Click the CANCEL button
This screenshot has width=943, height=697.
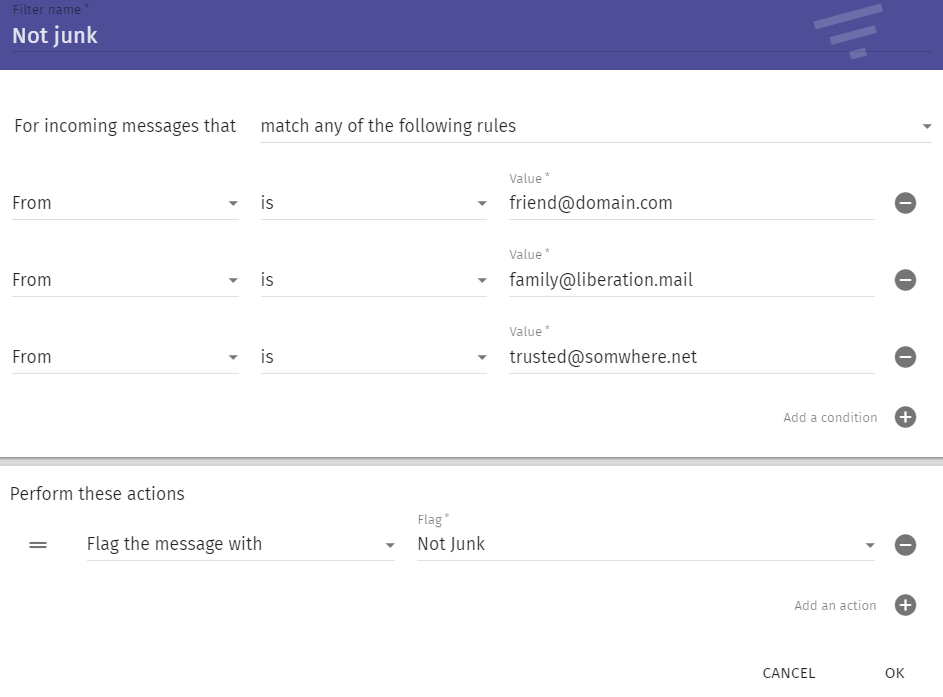tap(788, 674)
